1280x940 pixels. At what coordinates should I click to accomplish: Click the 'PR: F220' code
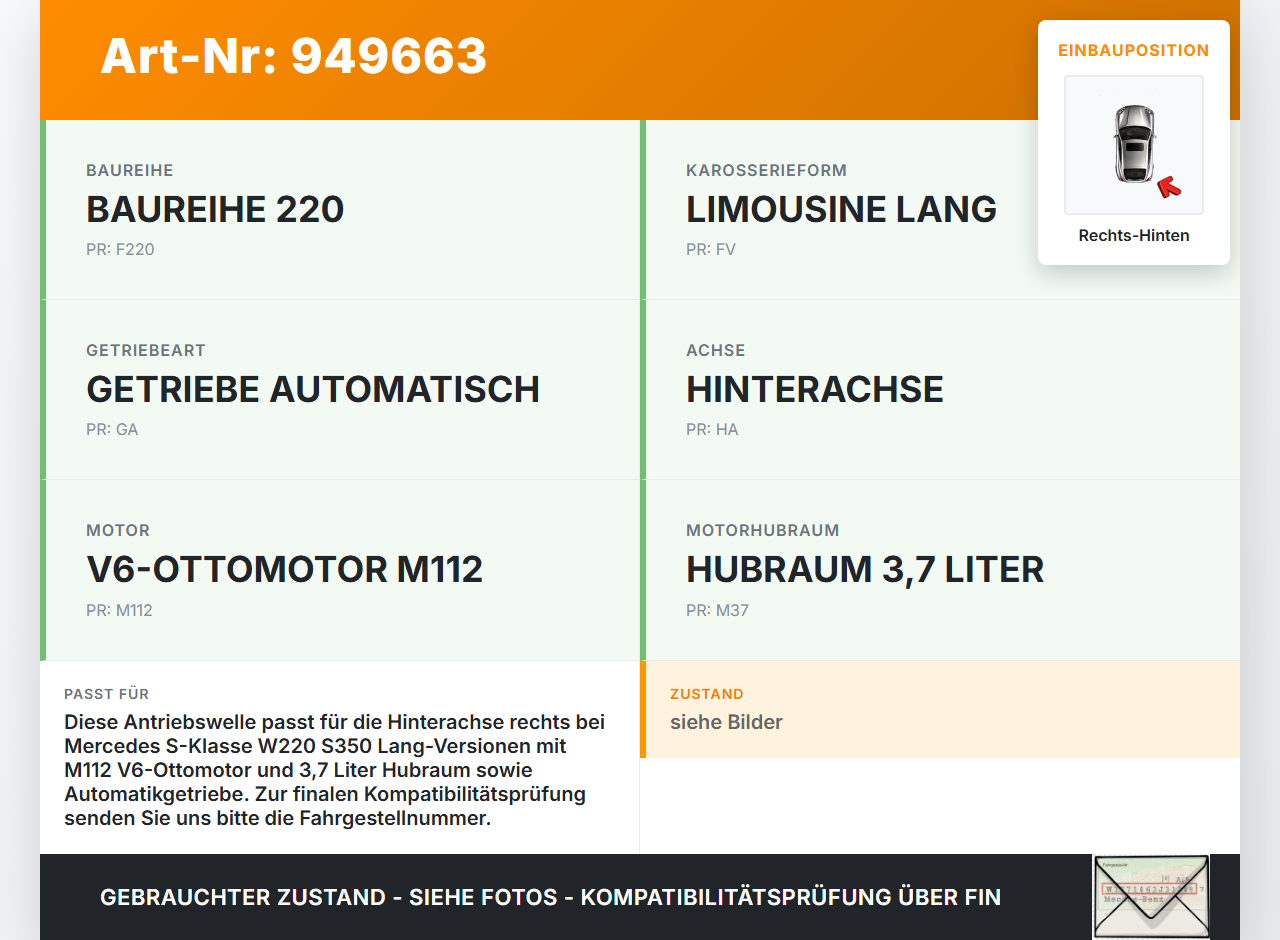pos(120,250)
